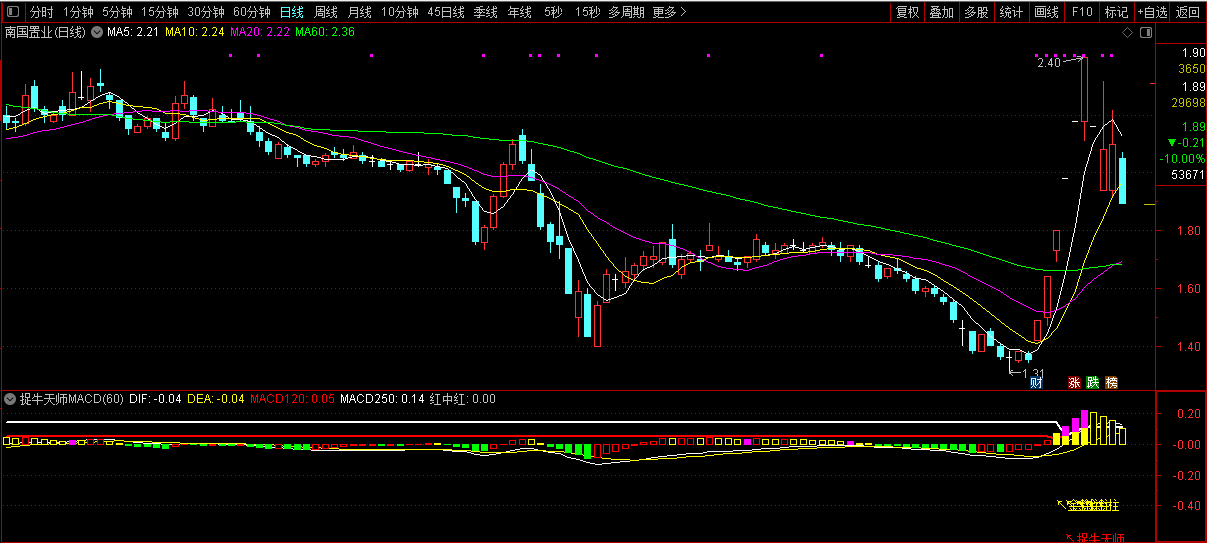Switch to the 分时 intraday chart
Image resolution: width=1207 pixels, height=543 pixels.
click(x=41, y=12)
